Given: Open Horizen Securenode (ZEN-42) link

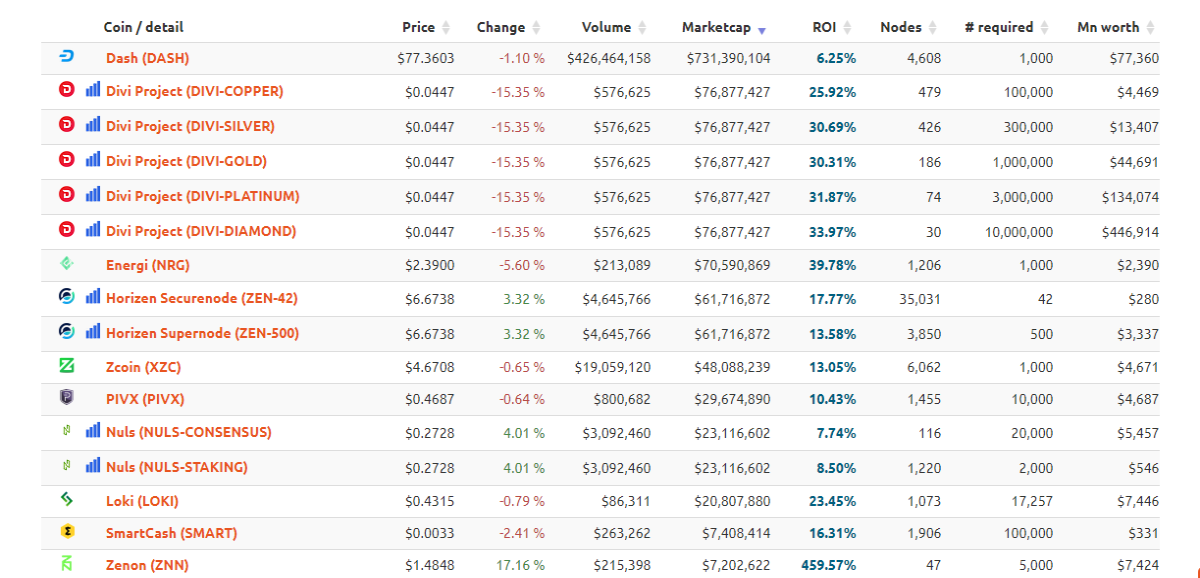Looking at the screenshot, I should coord(202,298).
